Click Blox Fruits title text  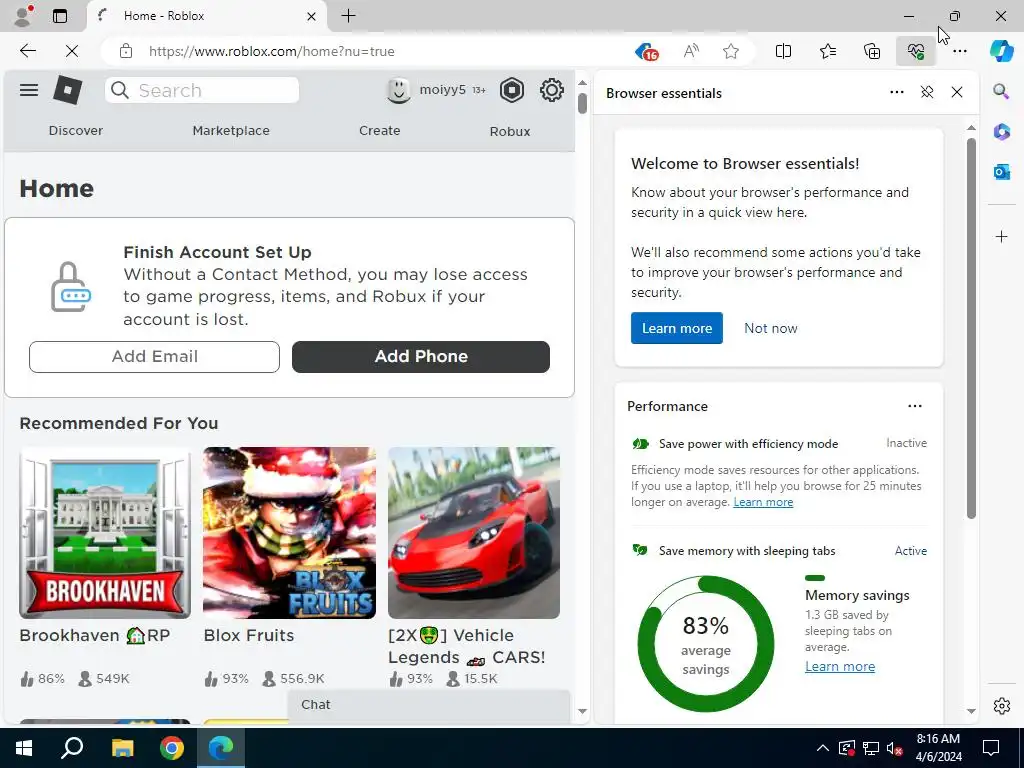click(x=249, y=635)
